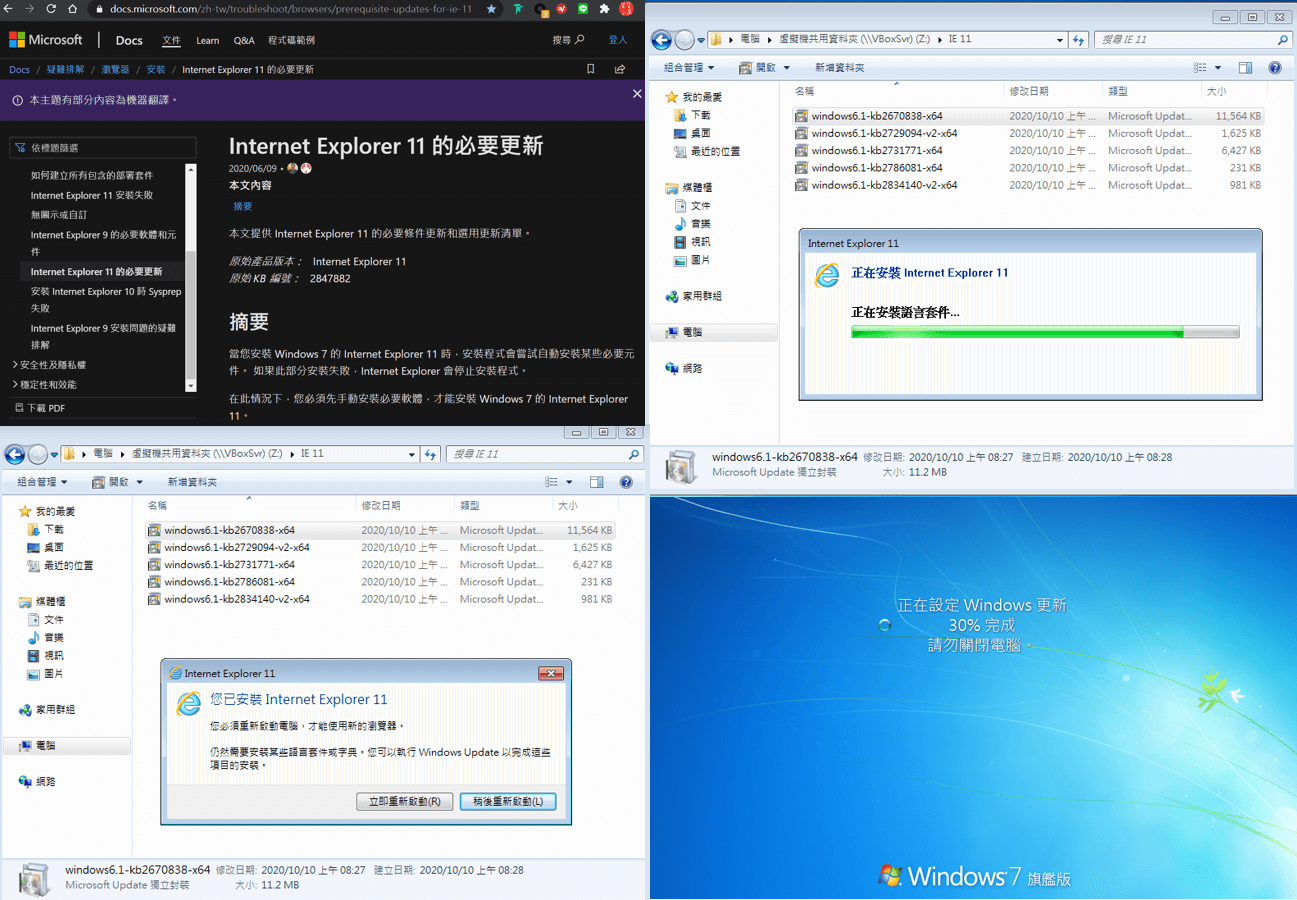1297x900 pixels.
Task: Focus the 搜尋 IE 11 box in upper Explorer window
Action: click(1193, 40)
